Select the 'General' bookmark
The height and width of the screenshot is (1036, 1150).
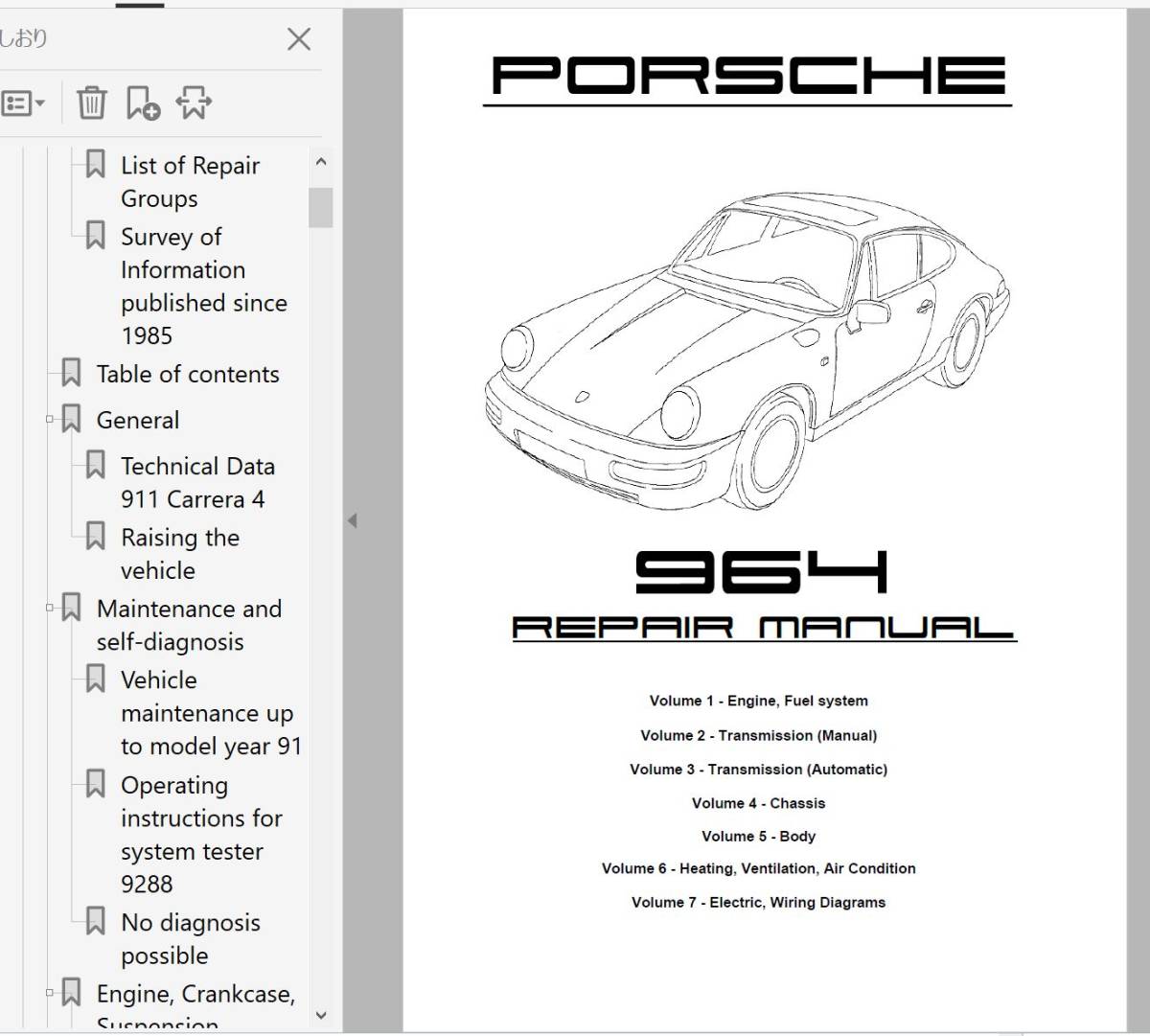tap(138, 420)
